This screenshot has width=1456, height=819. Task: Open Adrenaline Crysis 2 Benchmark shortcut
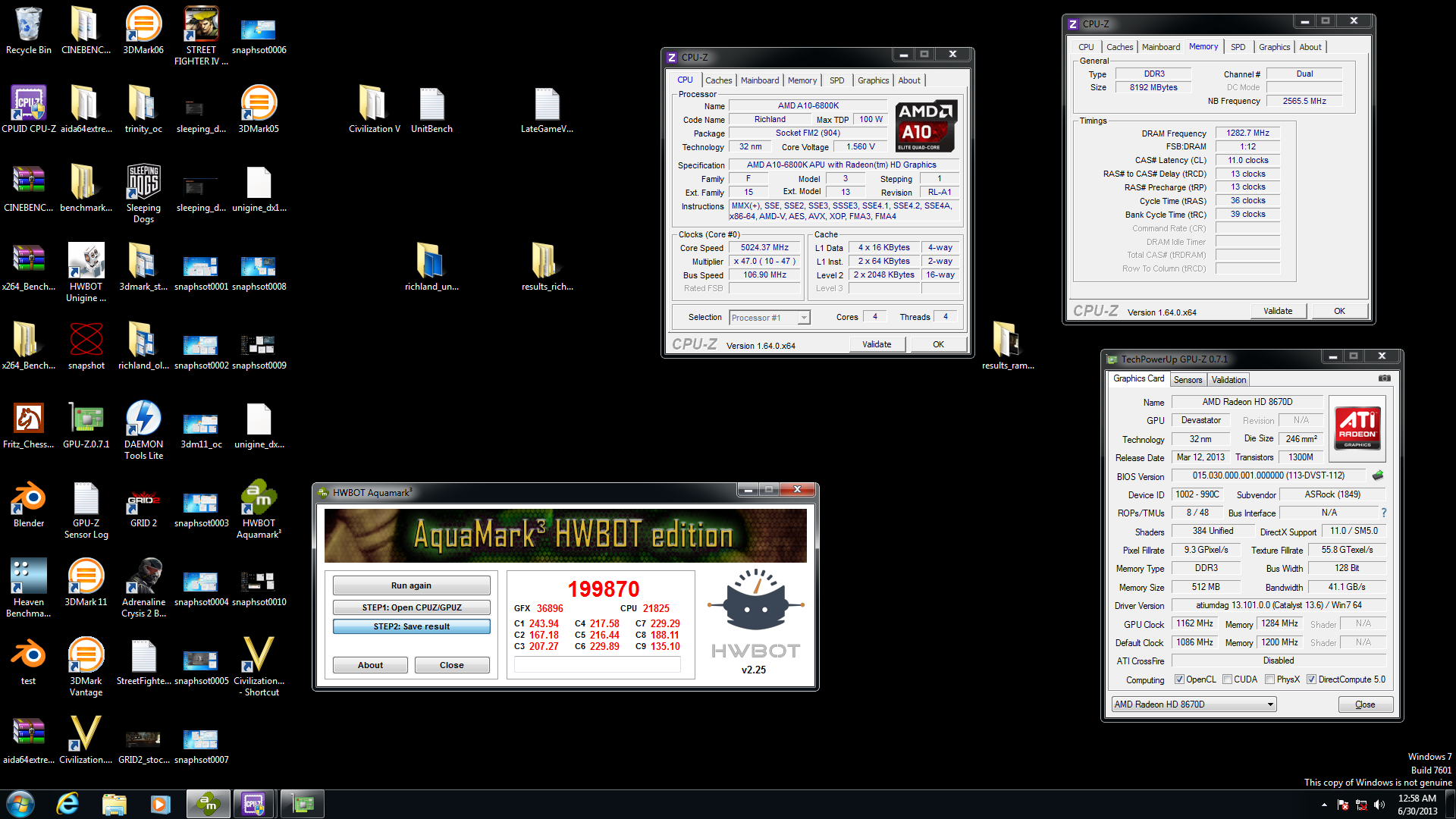(x=143, y=588)
